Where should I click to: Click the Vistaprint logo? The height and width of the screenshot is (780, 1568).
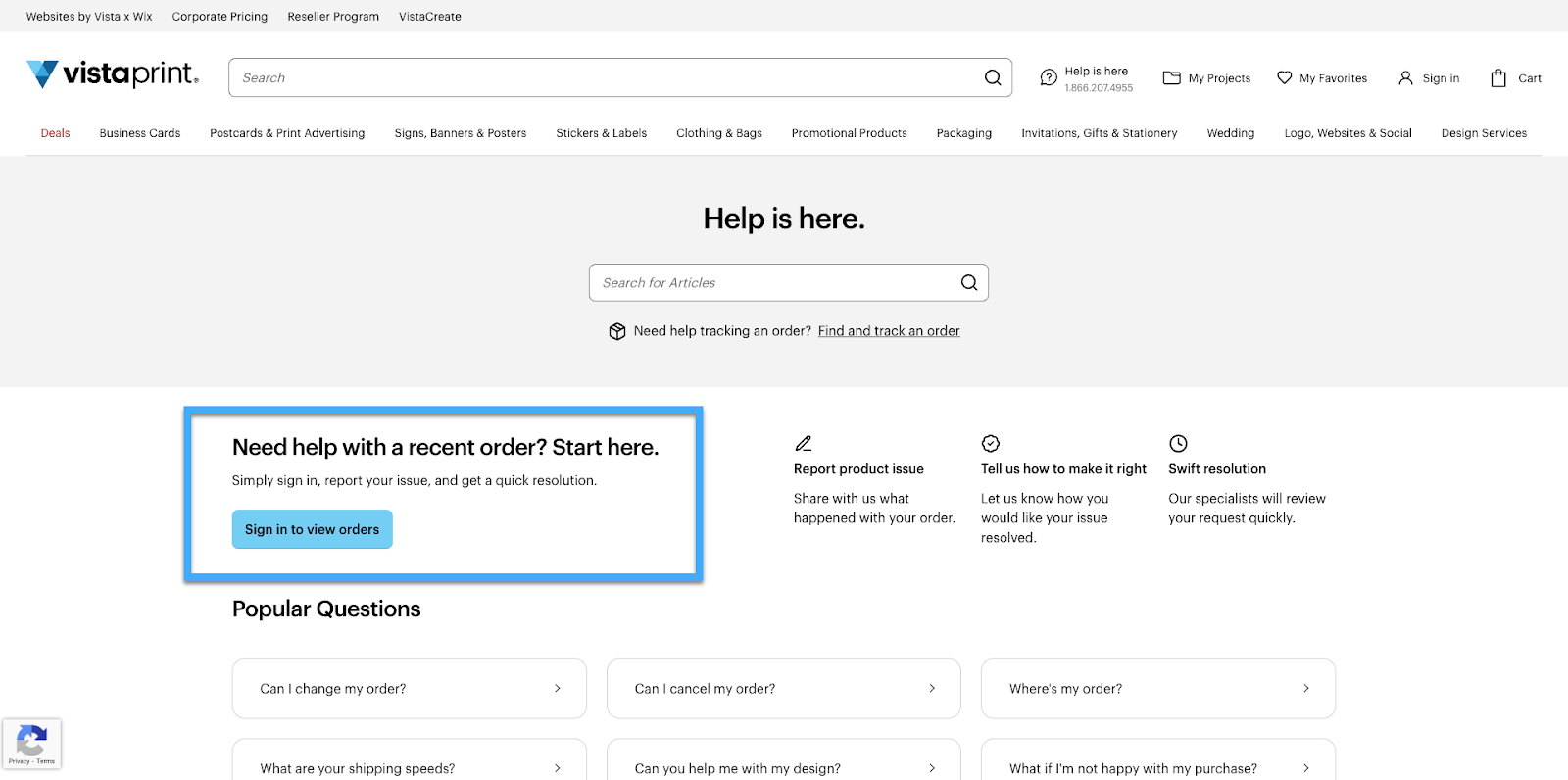tap(113, 74)
